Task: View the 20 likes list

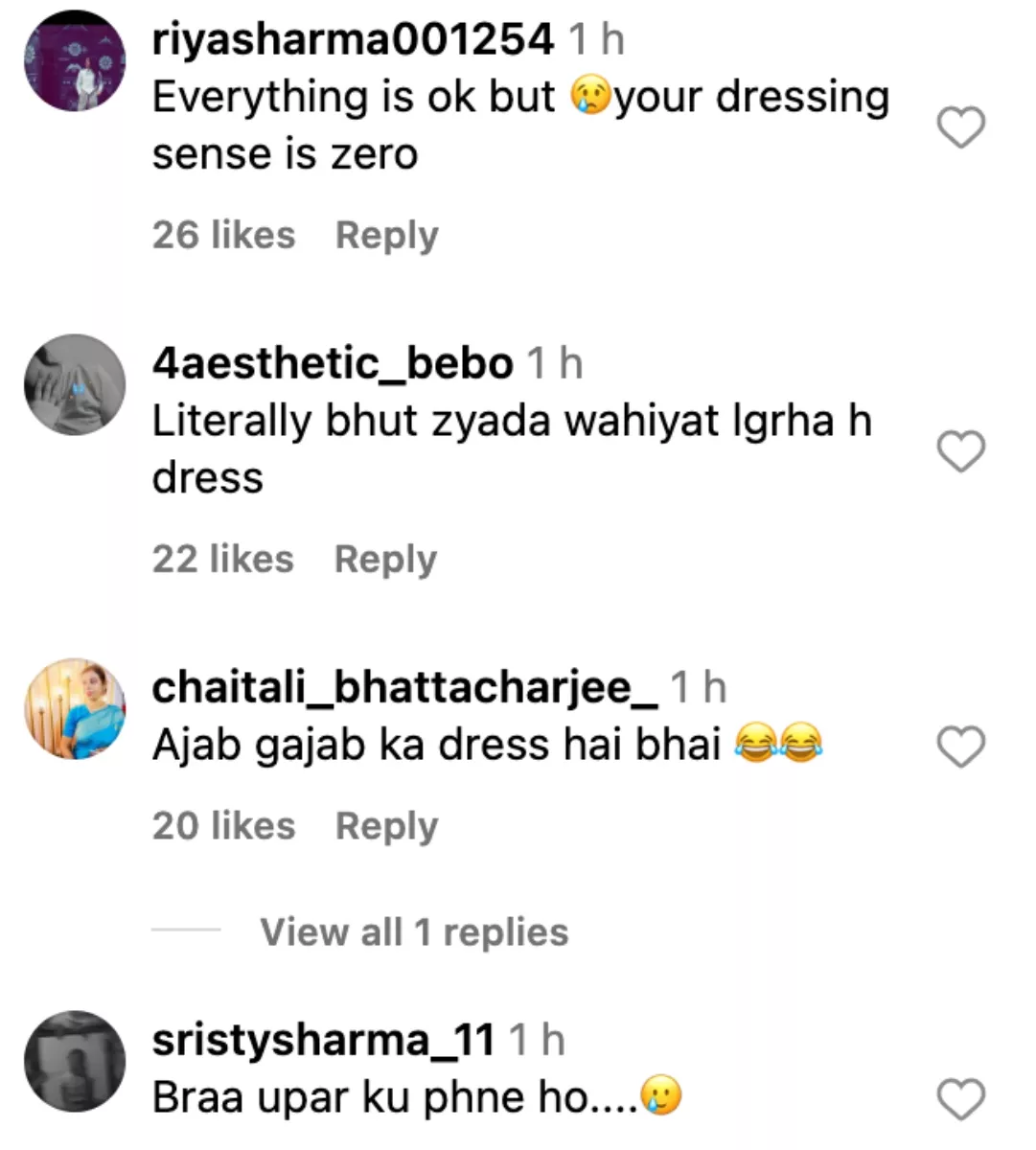Action: [x=223, y=825]
